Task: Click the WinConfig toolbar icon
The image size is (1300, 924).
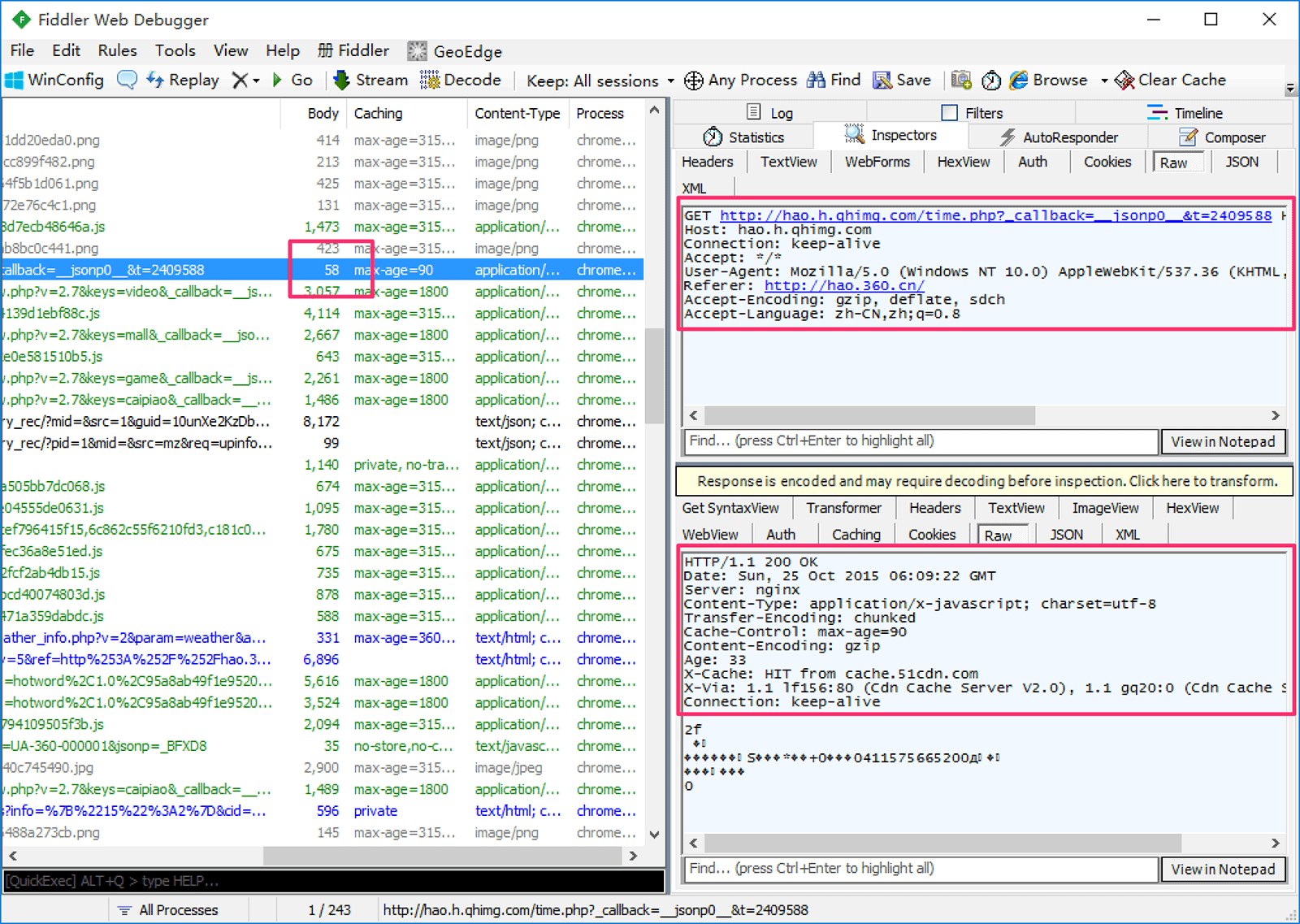Action: point(14,80)
